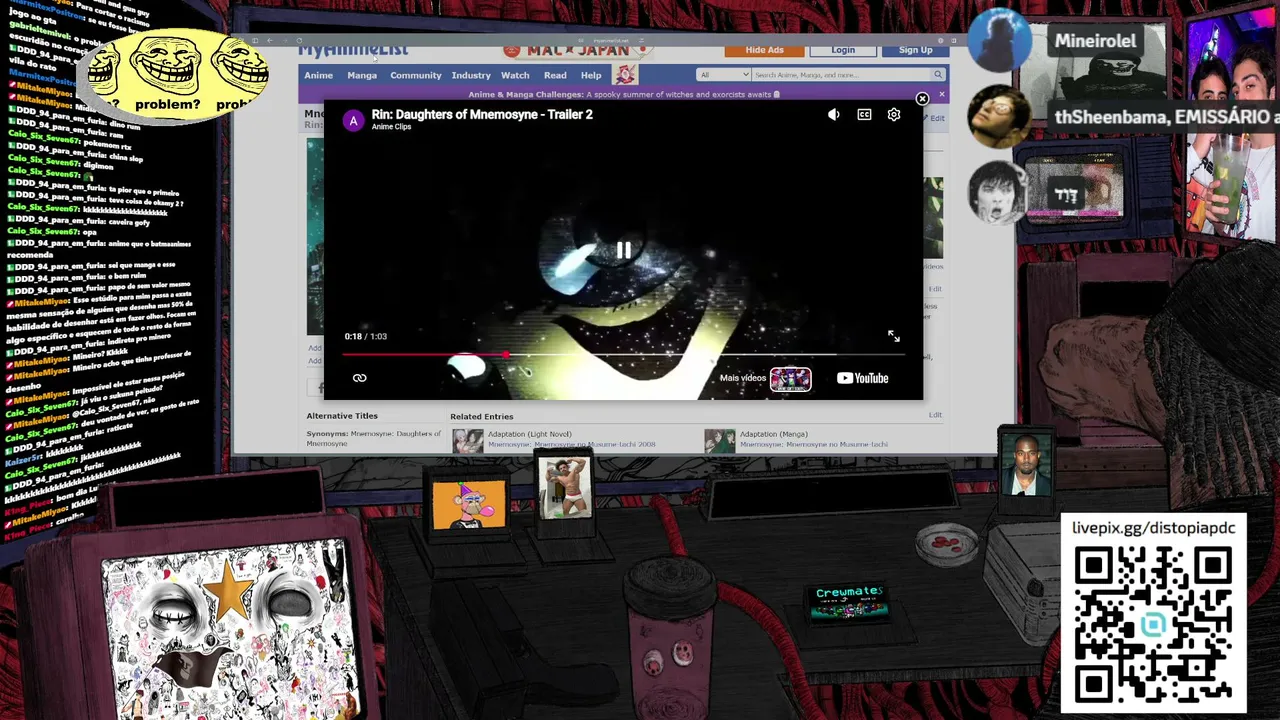1280x720 pixels.
Task: Click the "Related Entries" heading
Action: 481,417
